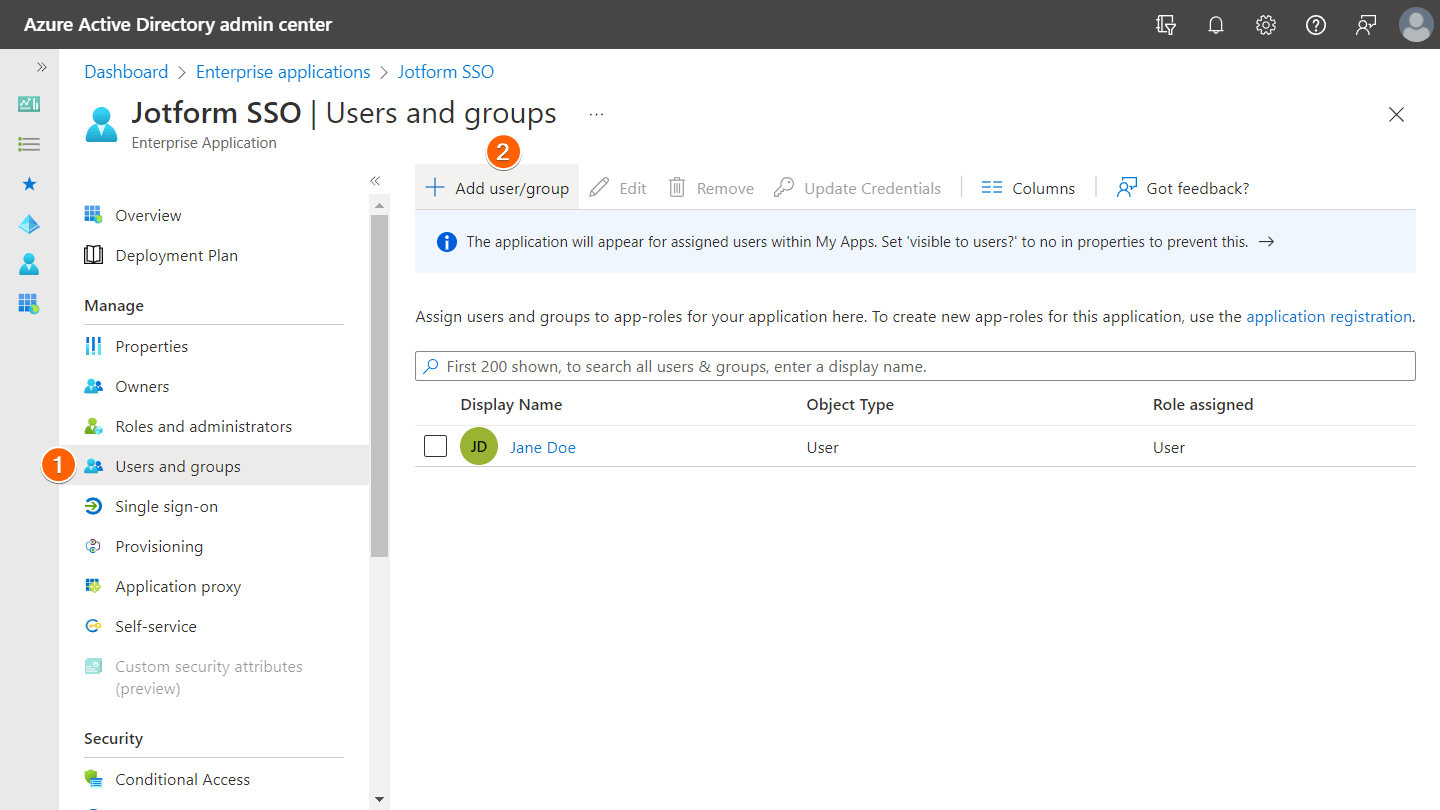Open the feedback icon in header
The height and width of the screenshot is (810, 1440).
click(1366, 25)
